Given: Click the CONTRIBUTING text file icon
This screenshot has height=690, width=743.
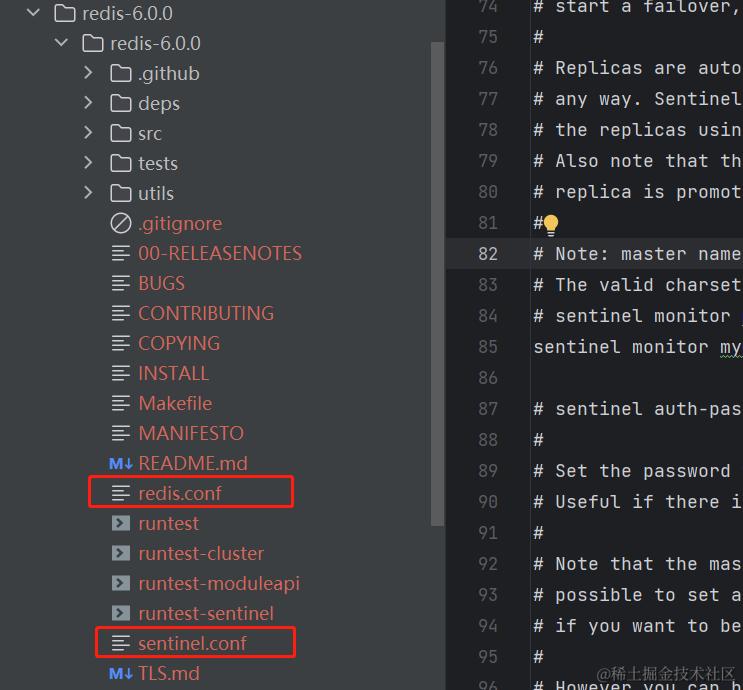Looking at the screenshot, I should tap(120, 313).
